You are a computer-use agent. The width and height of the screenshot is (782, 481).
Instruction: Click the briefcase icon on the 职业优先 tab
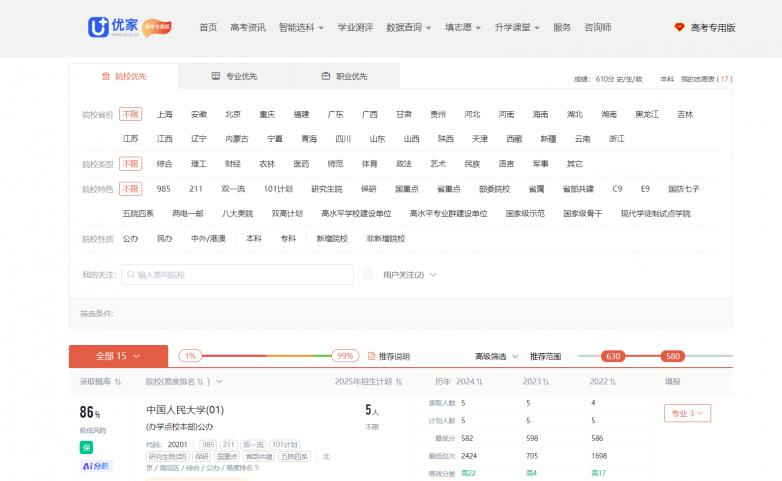(x=326, y=76)
